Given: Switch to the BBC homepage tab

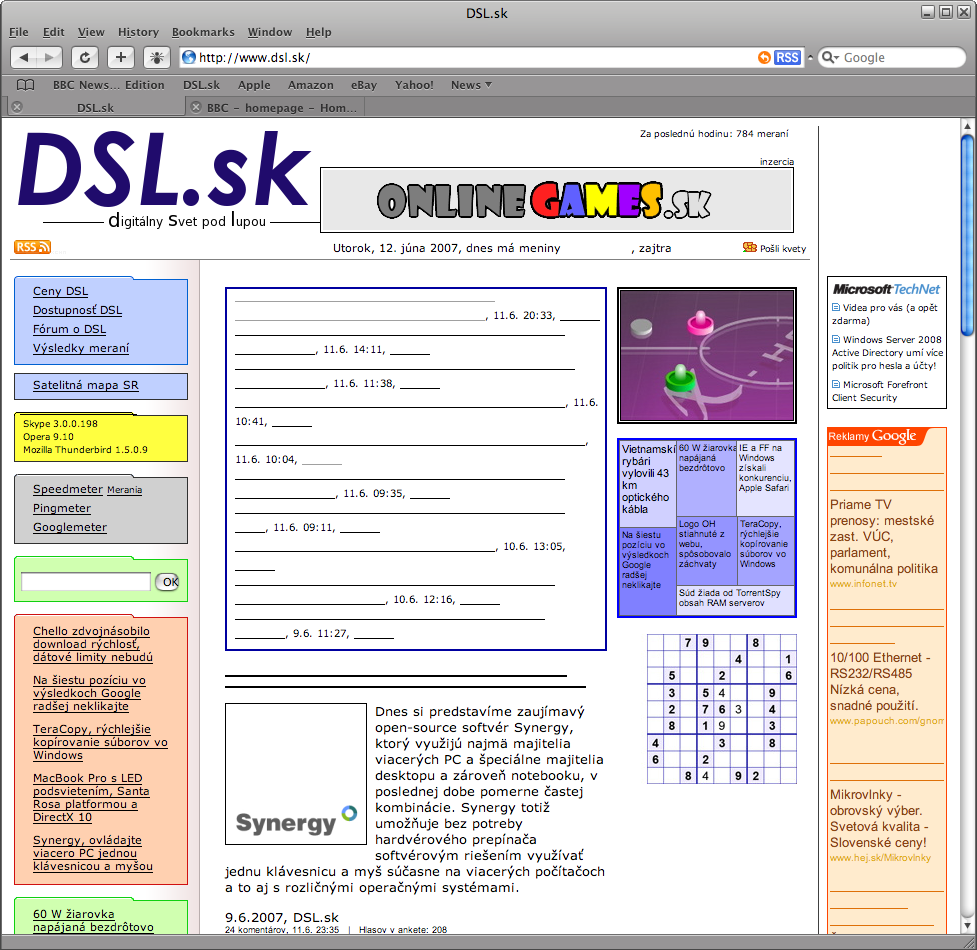Looking at the screenshot, I should tap(275, 107).
